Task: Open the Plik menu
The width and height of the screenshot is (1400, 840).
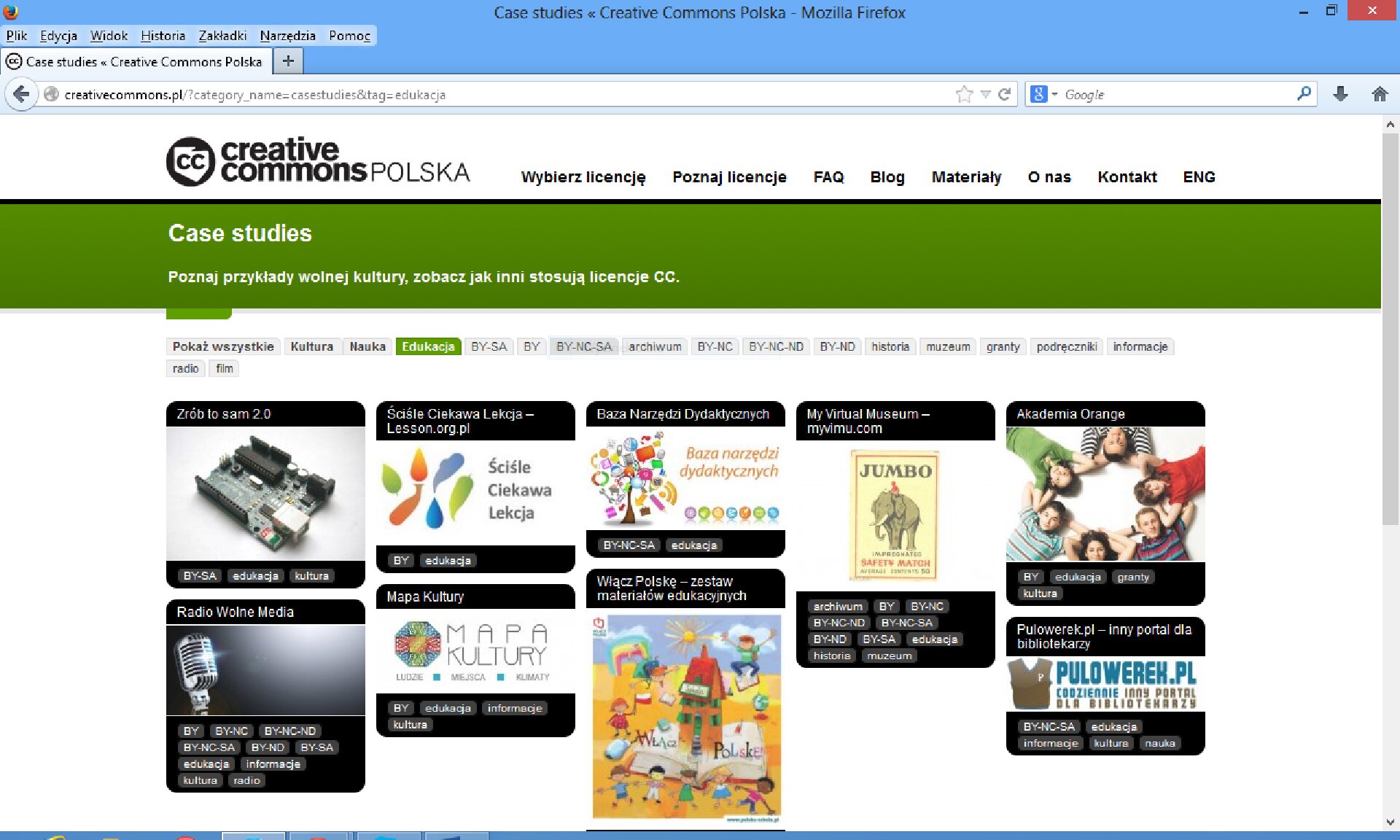Action: [17, 36]
